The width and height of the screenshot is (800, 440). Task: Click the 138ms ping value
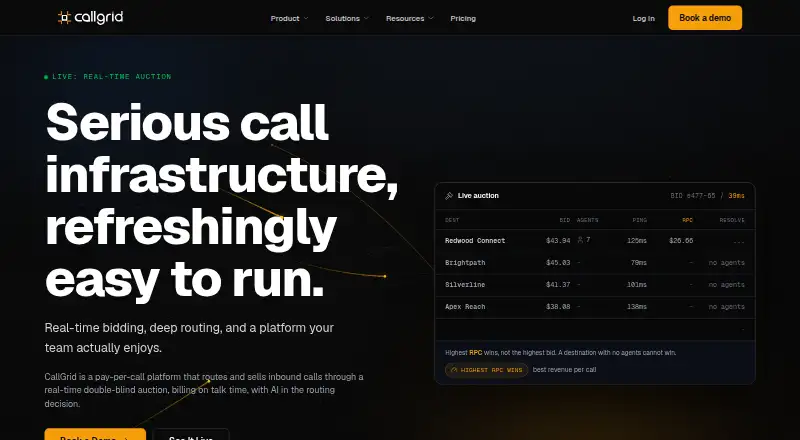637,307
